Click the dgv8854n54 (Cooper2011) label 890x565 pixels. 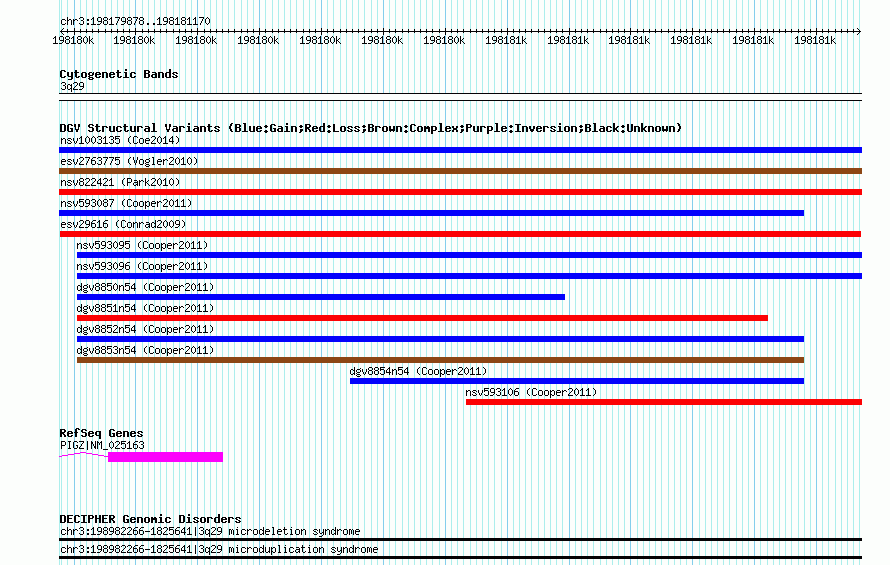tap(418, 371)
